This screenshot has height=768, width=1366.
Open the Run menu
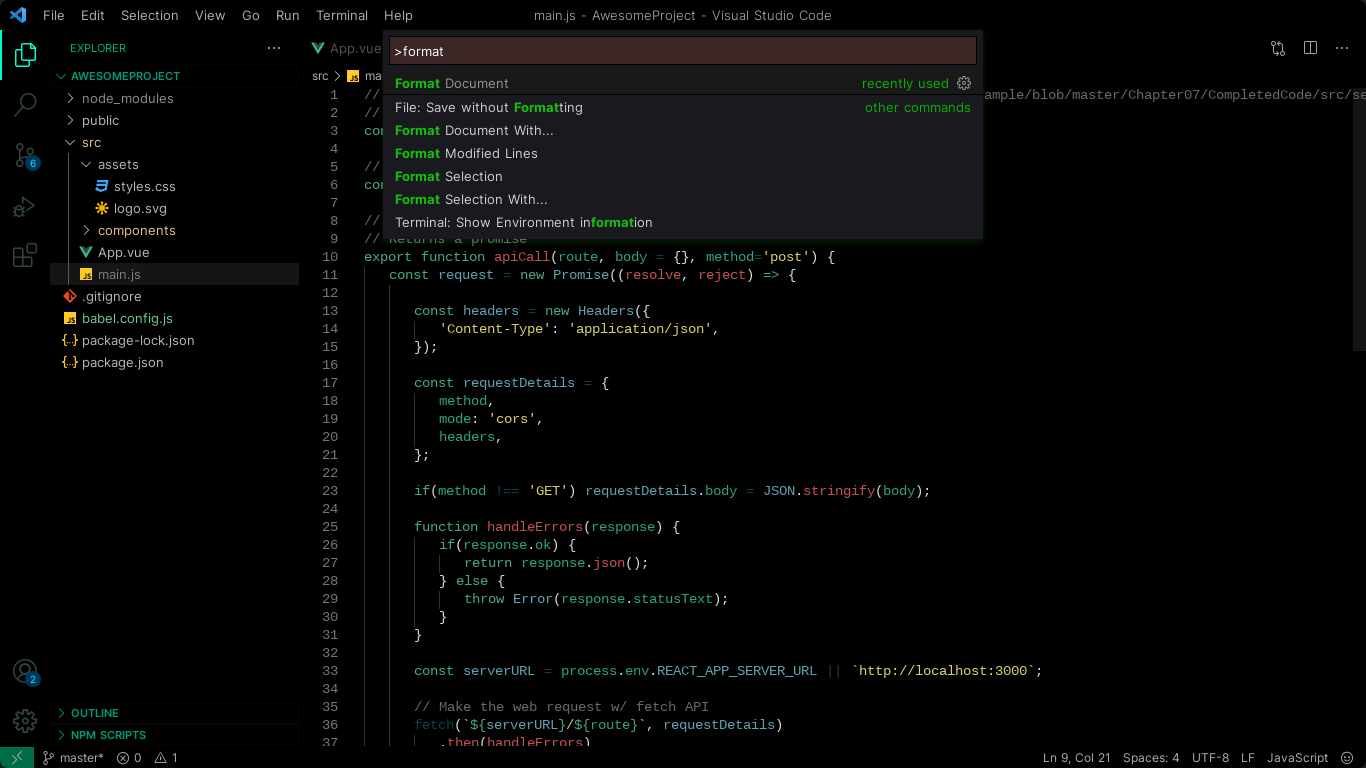[287, 15]
